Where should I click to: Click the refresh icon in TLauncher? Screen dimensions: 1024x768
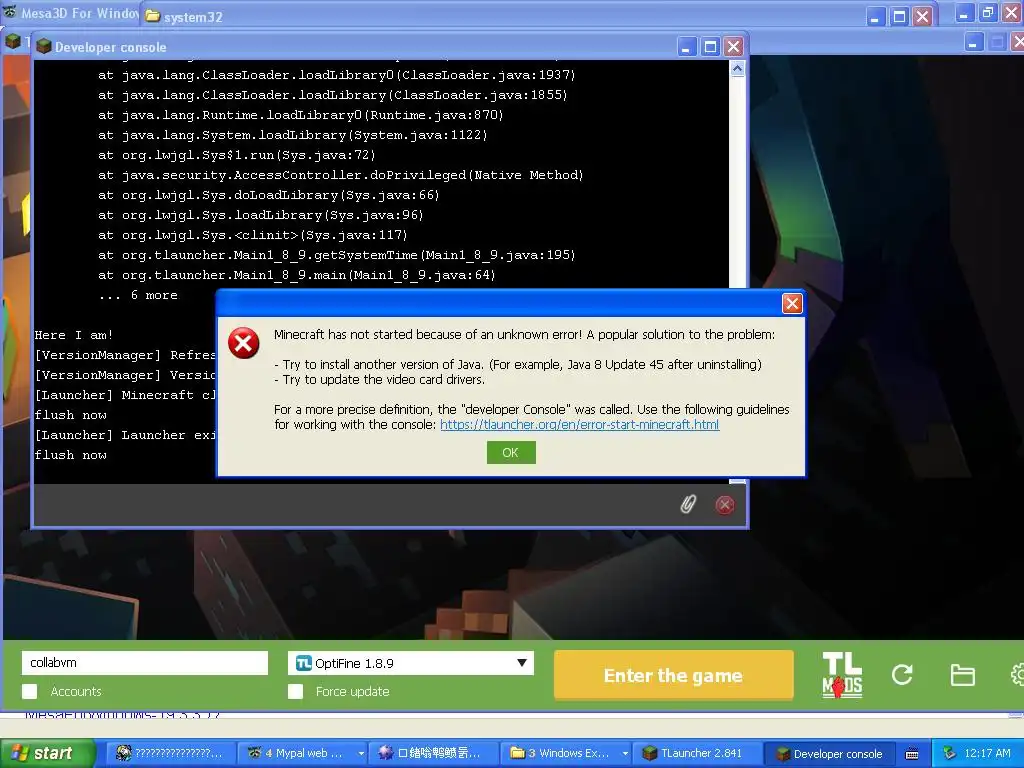902,675
